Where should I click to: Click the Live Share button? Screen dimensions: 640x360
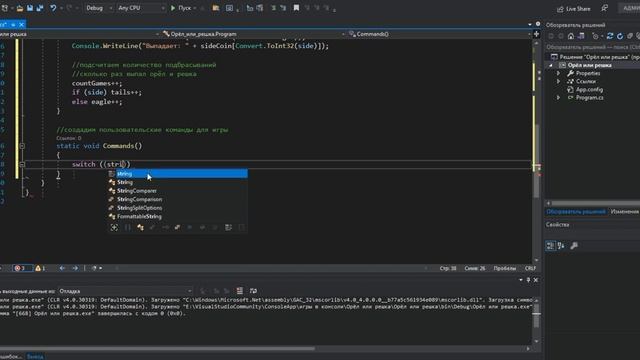coord(574,9)
